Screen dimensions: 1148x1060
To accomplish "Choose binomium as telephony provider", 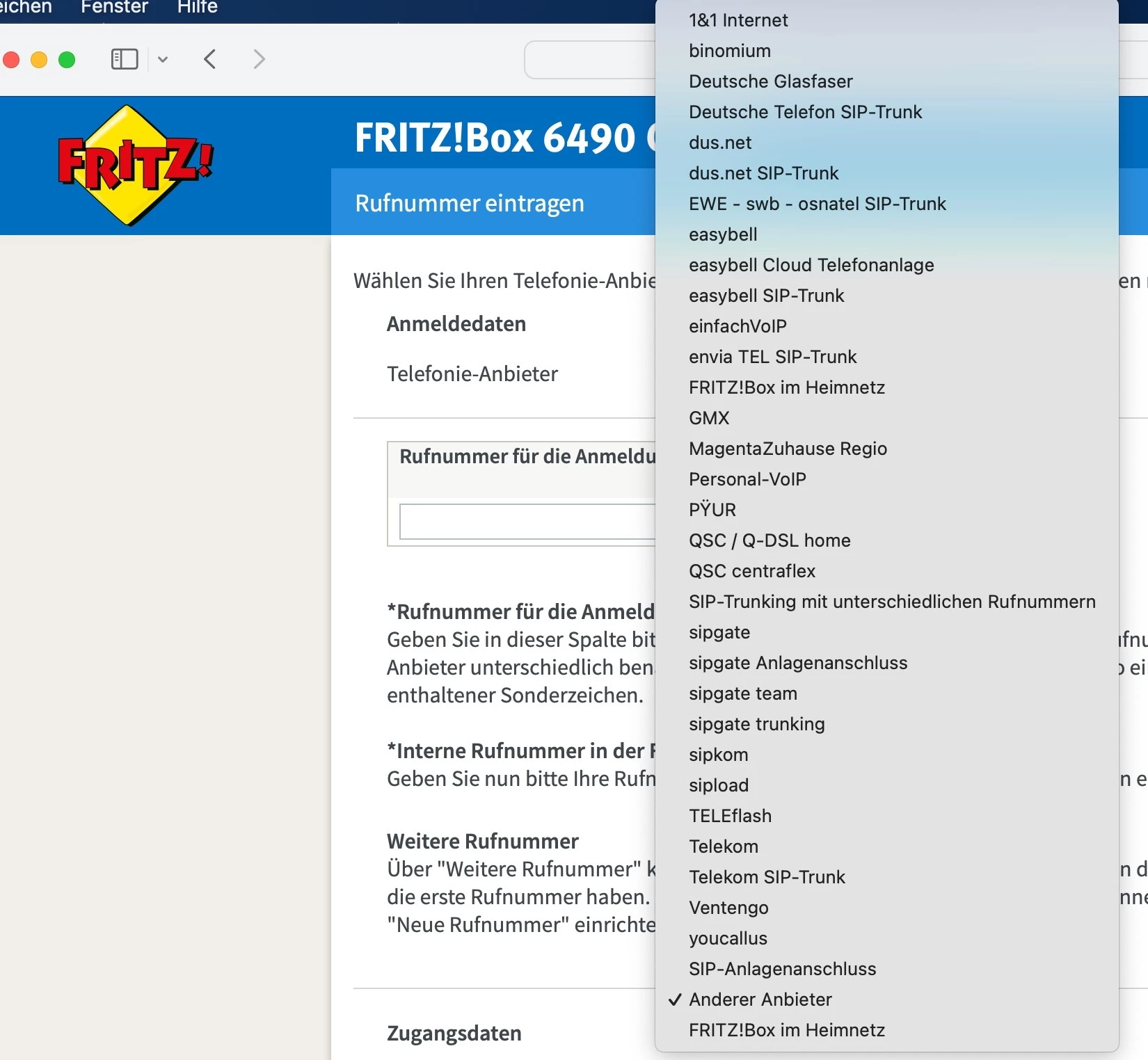I will click(x=887, y=51).
